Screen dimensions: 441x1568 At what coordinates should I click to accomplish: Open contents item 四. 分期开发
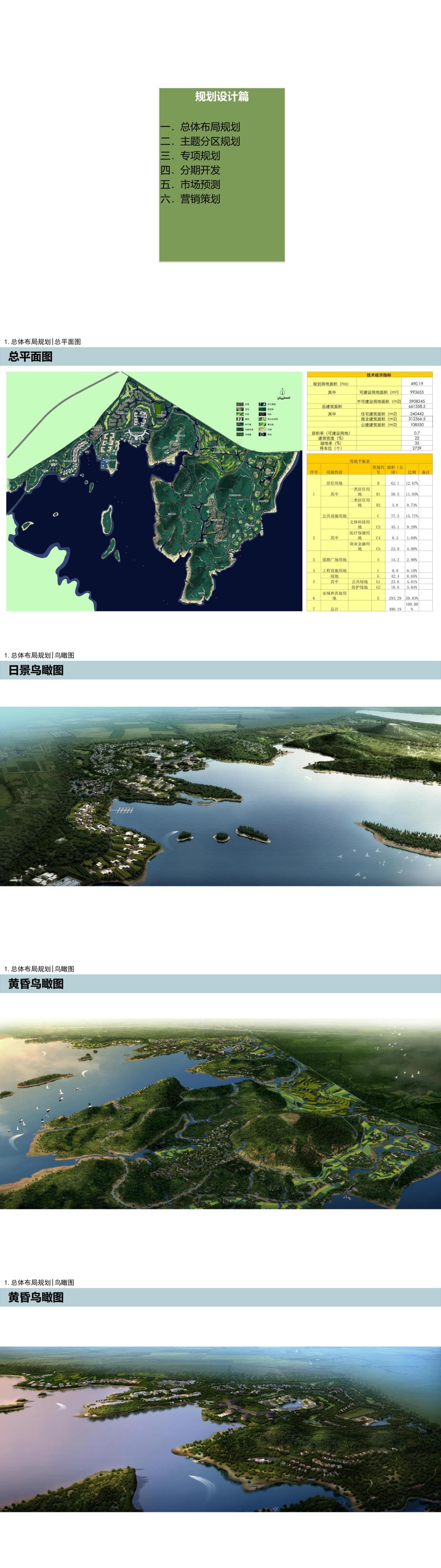pyautogui.click(x=190, y=170)
